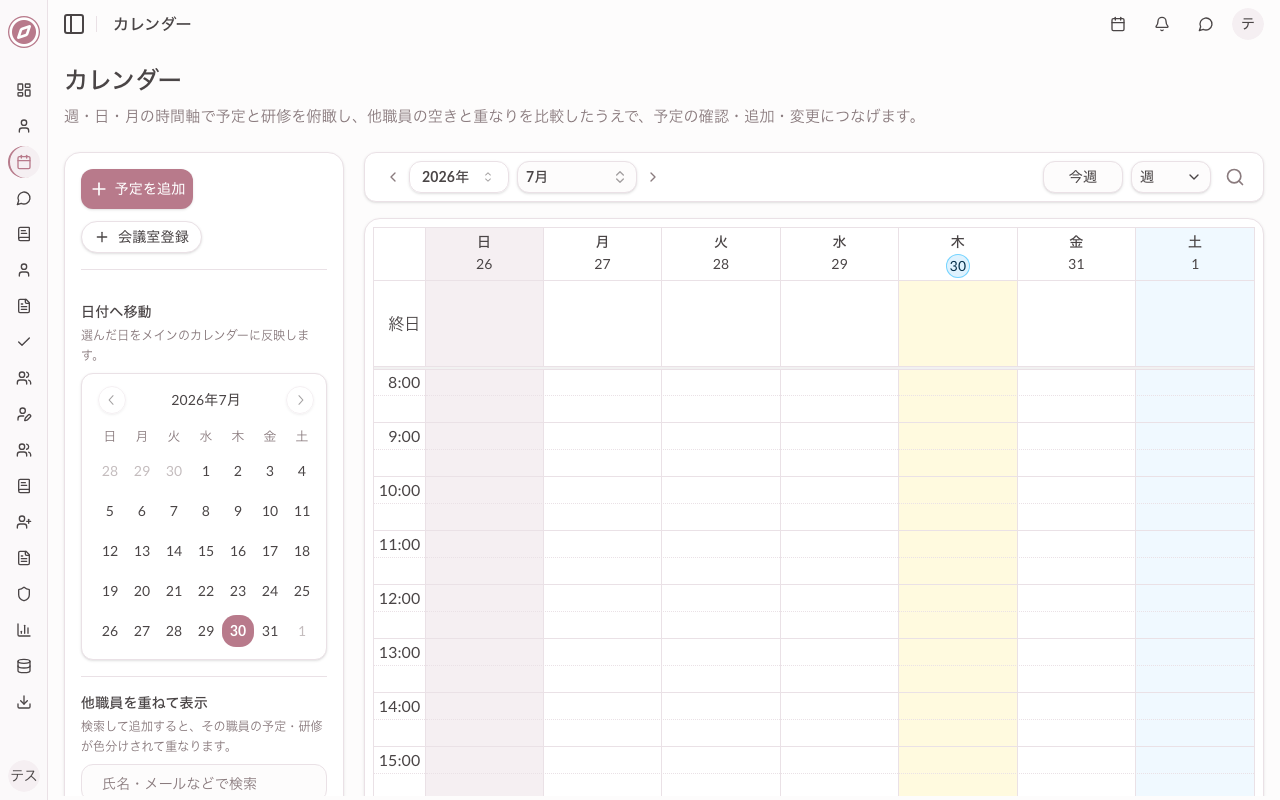Click the 月 27 column header in the week grid
This screenshot has height=800, width=1280.
(602, 254)
